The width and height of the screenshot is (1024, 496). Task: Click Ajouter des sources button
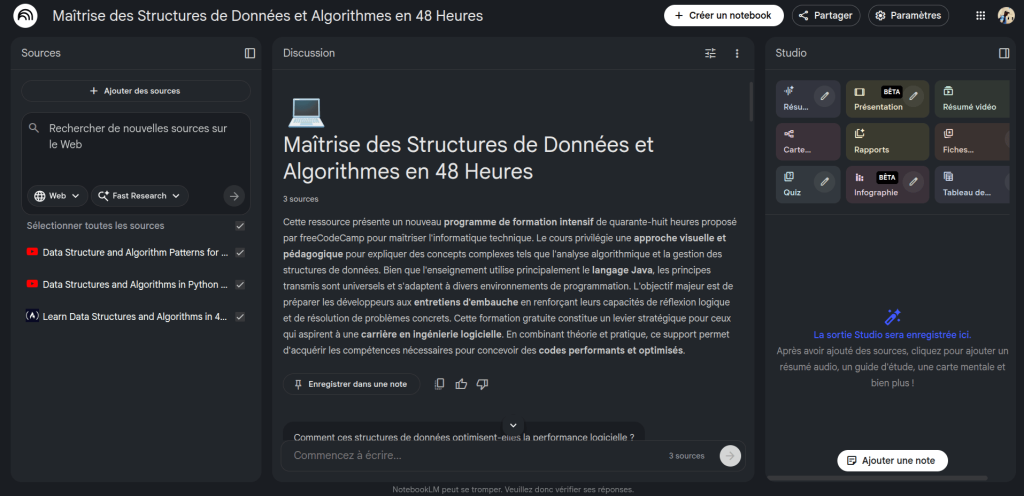click(136, 91)
